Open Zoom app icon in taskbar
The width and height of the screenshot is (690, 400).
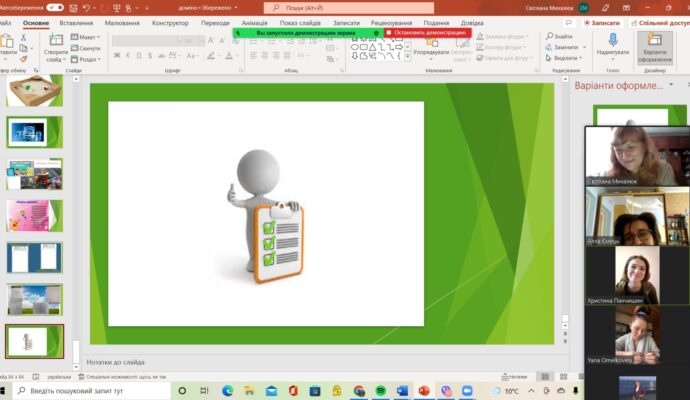467,390
